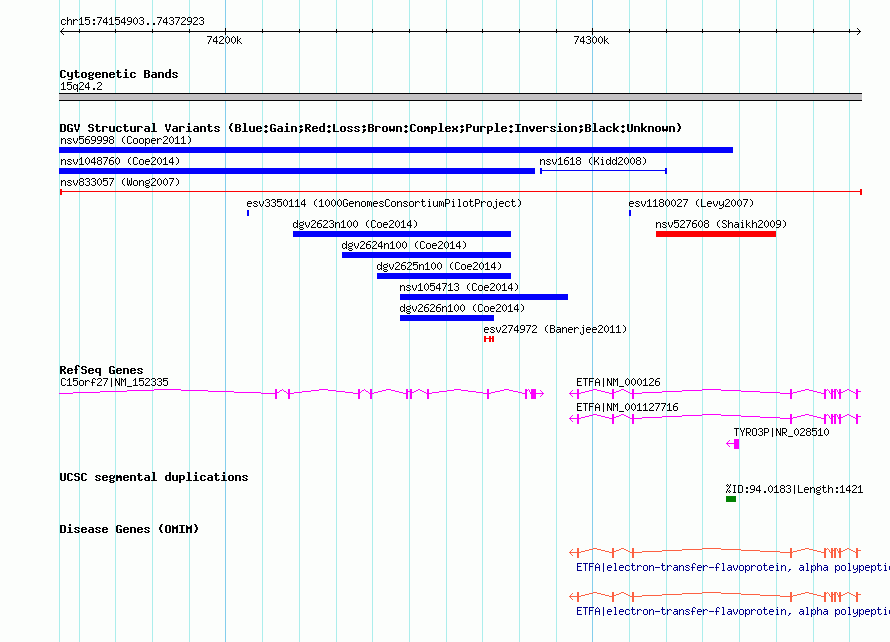Screen dimensions: 890x642
Task: Click the 74300k ruler label
Action: pos(591,40)
